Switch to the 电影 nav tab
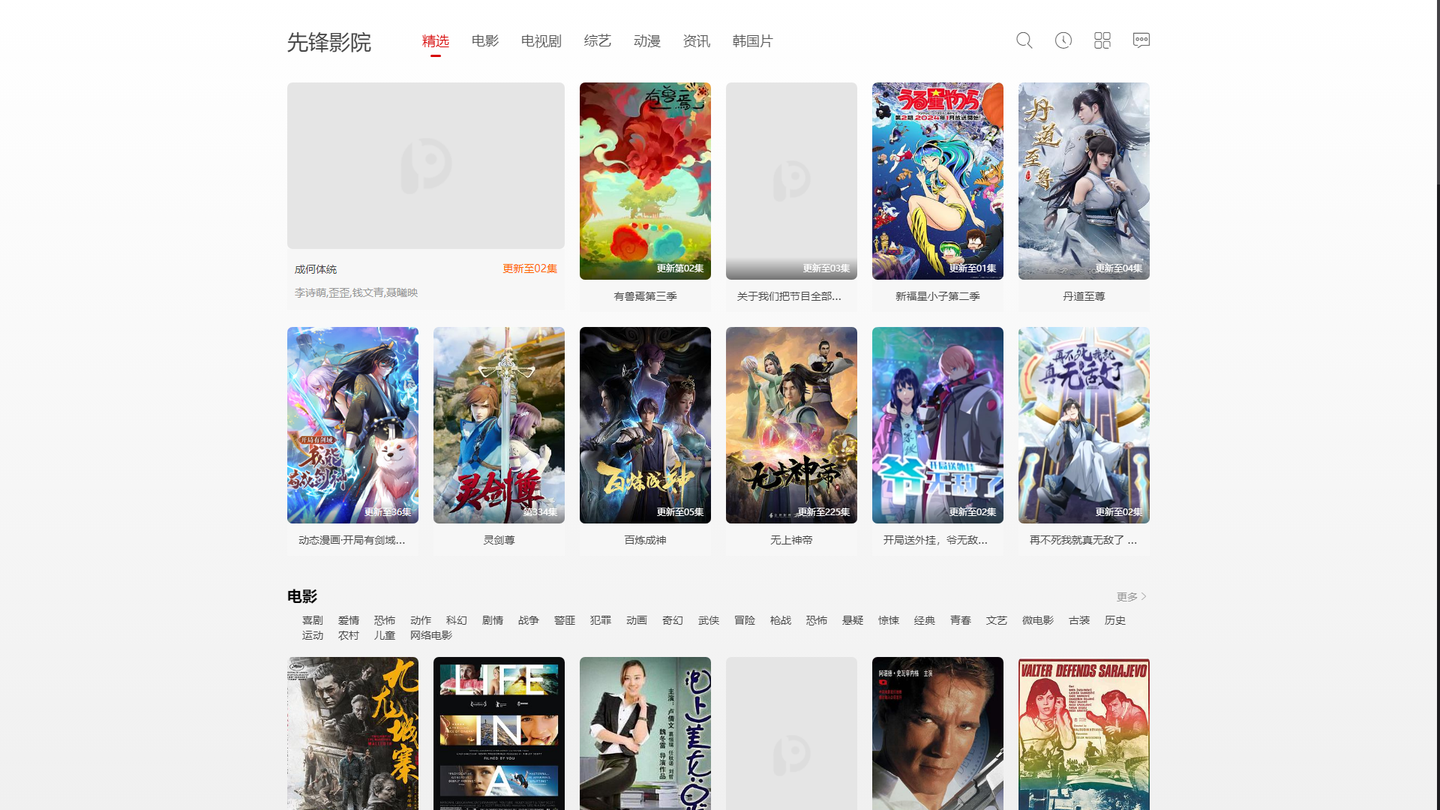Image resolution: width=1440 pixels, height=810 pixels. (x=485, y=41)
